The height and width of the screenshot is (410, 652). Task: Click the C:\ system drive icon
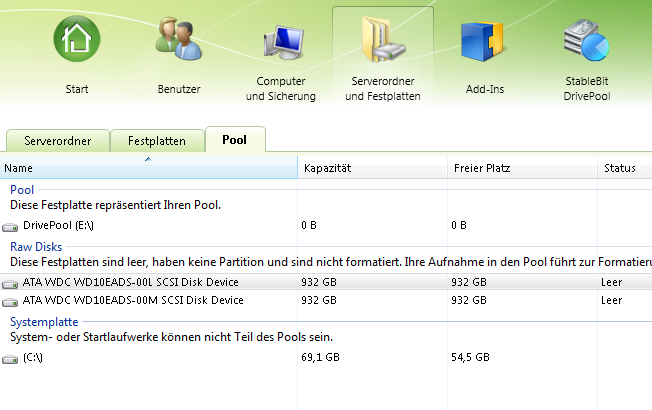click(x=11, y=357)
